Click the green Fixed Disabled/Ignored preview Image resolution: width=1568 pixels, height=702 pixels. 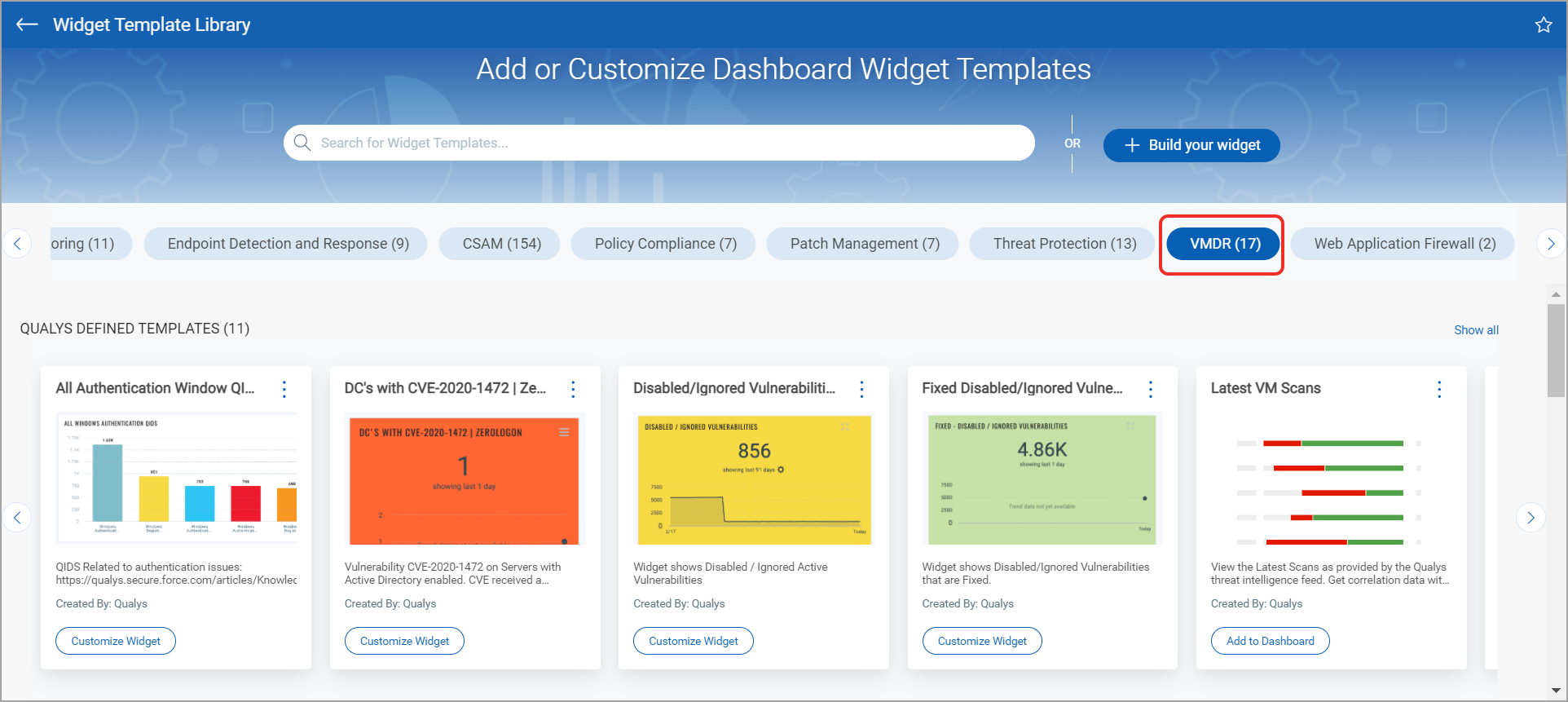(1042, 479)
